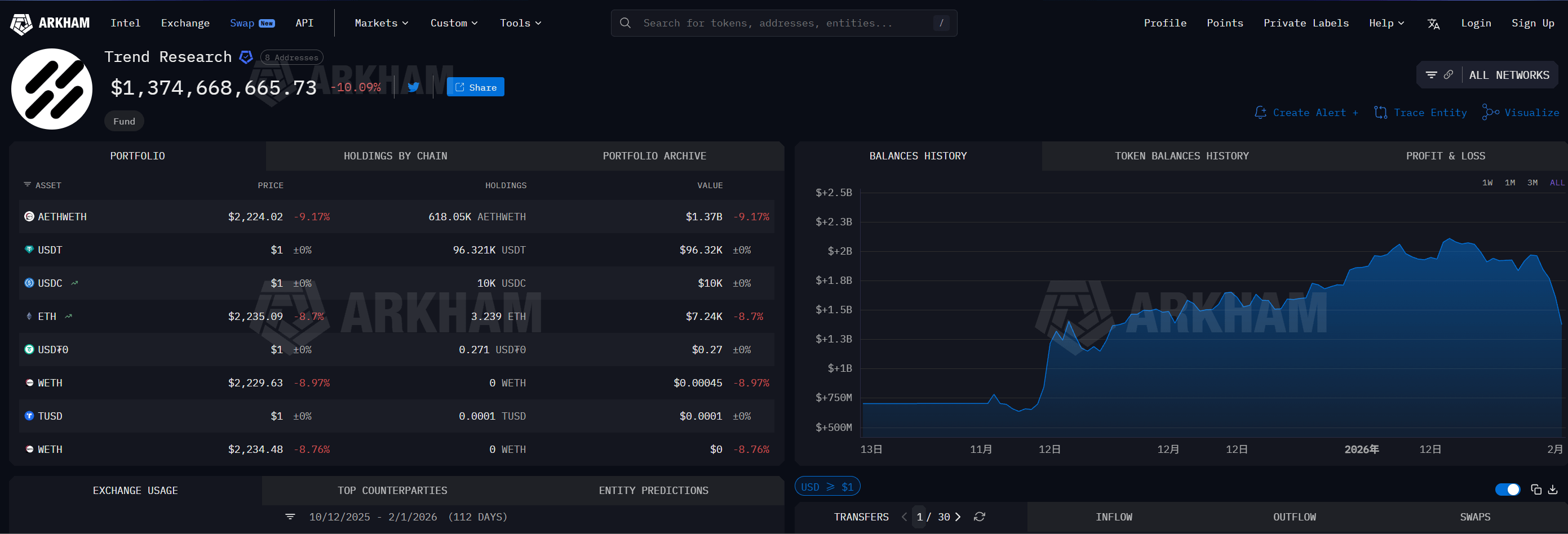Open the Profile link
This screenshot has width=1568, height=534.
tap(1164, 23)
